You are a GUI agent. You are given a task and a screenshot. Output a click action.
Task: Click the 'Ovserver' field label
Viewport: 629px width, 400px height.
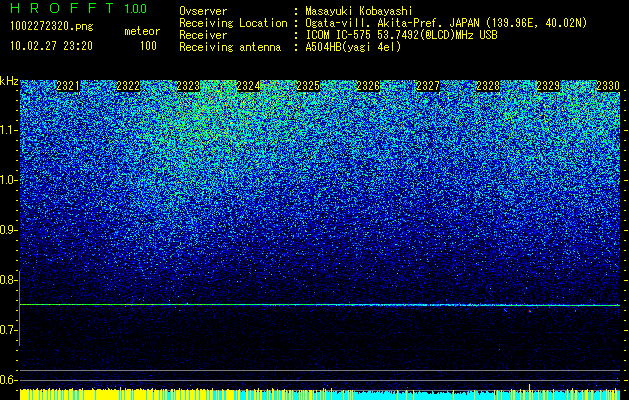(x=203, y=11)
